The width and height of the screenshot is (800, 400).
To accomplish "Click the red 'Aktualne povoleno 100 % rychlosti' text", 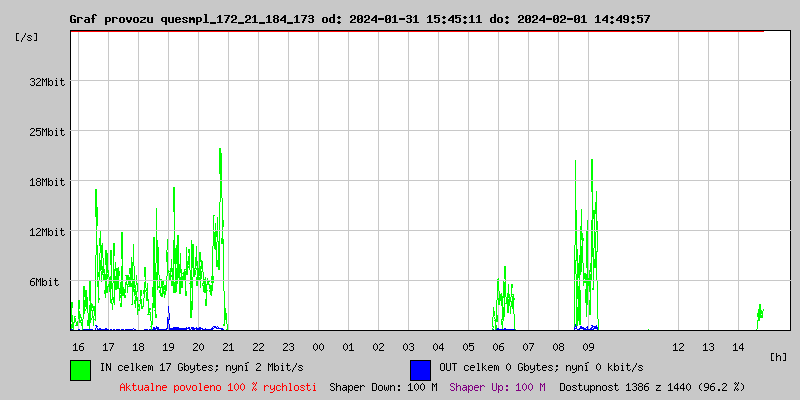I will tap(218, 386).
